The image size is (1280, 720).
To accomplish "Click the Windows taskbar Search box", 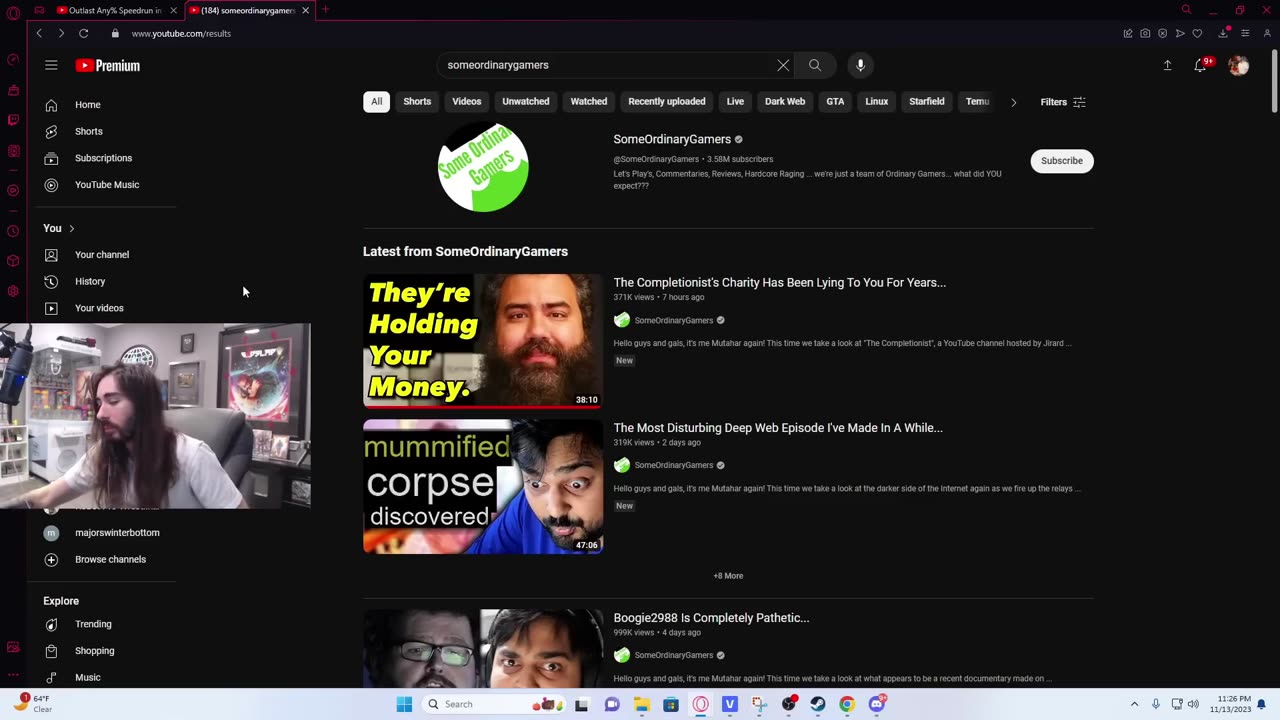I will 493,704.
